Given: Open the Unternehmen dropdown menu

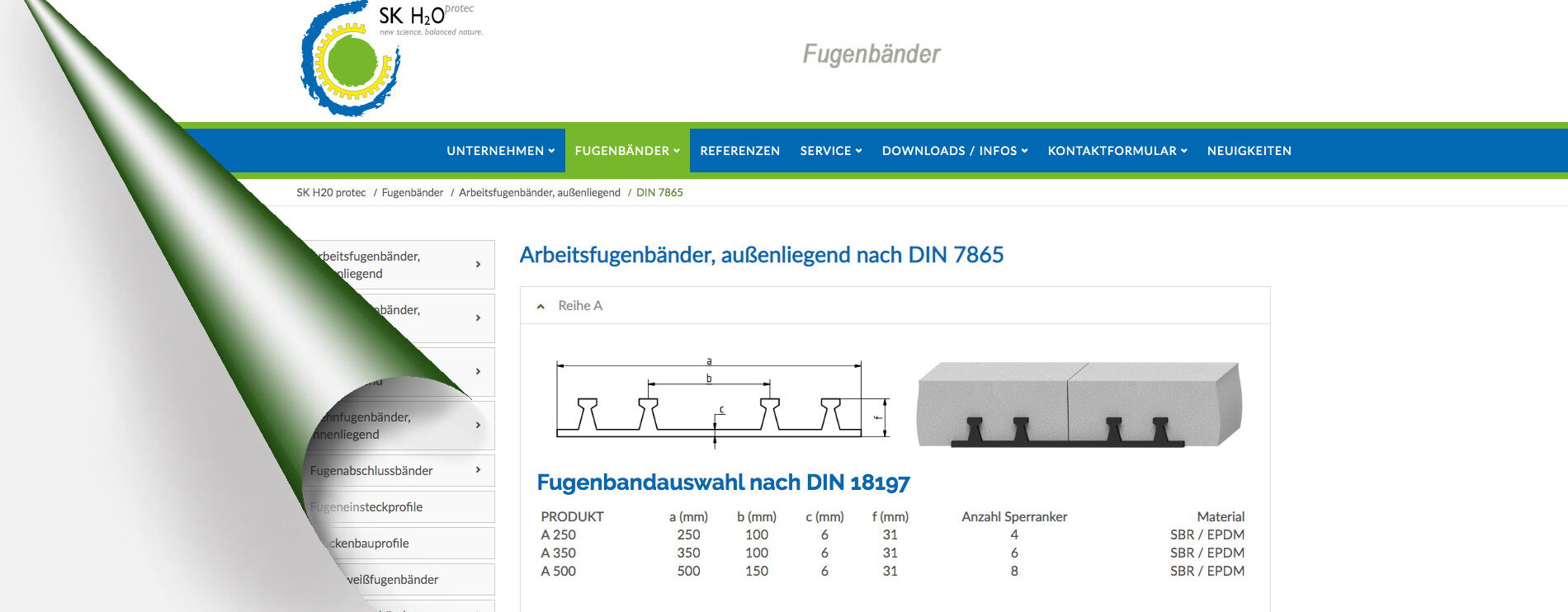Looking at the screenshot, I should [500, 151].
